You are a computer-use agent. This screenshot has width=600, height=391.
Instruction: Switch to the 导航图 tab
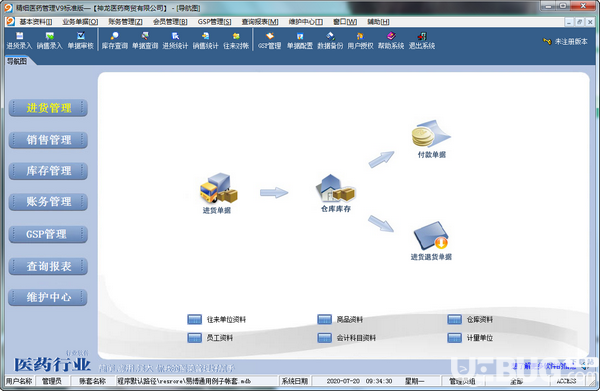tap(17, 61)
